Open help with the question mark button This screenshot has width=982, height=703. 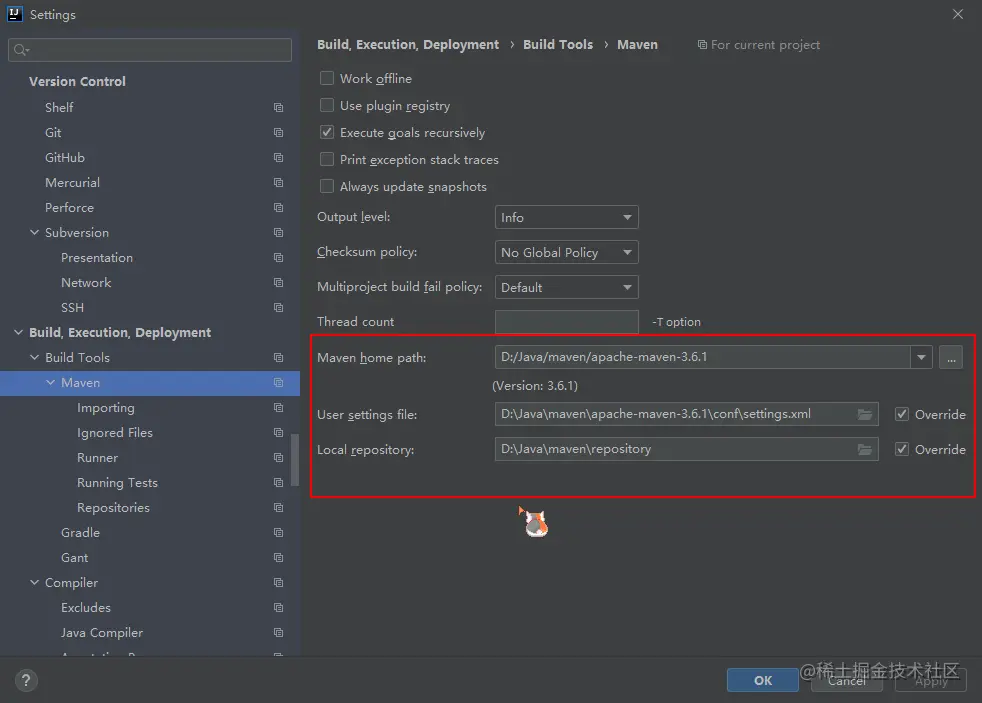tap(26, 680)
